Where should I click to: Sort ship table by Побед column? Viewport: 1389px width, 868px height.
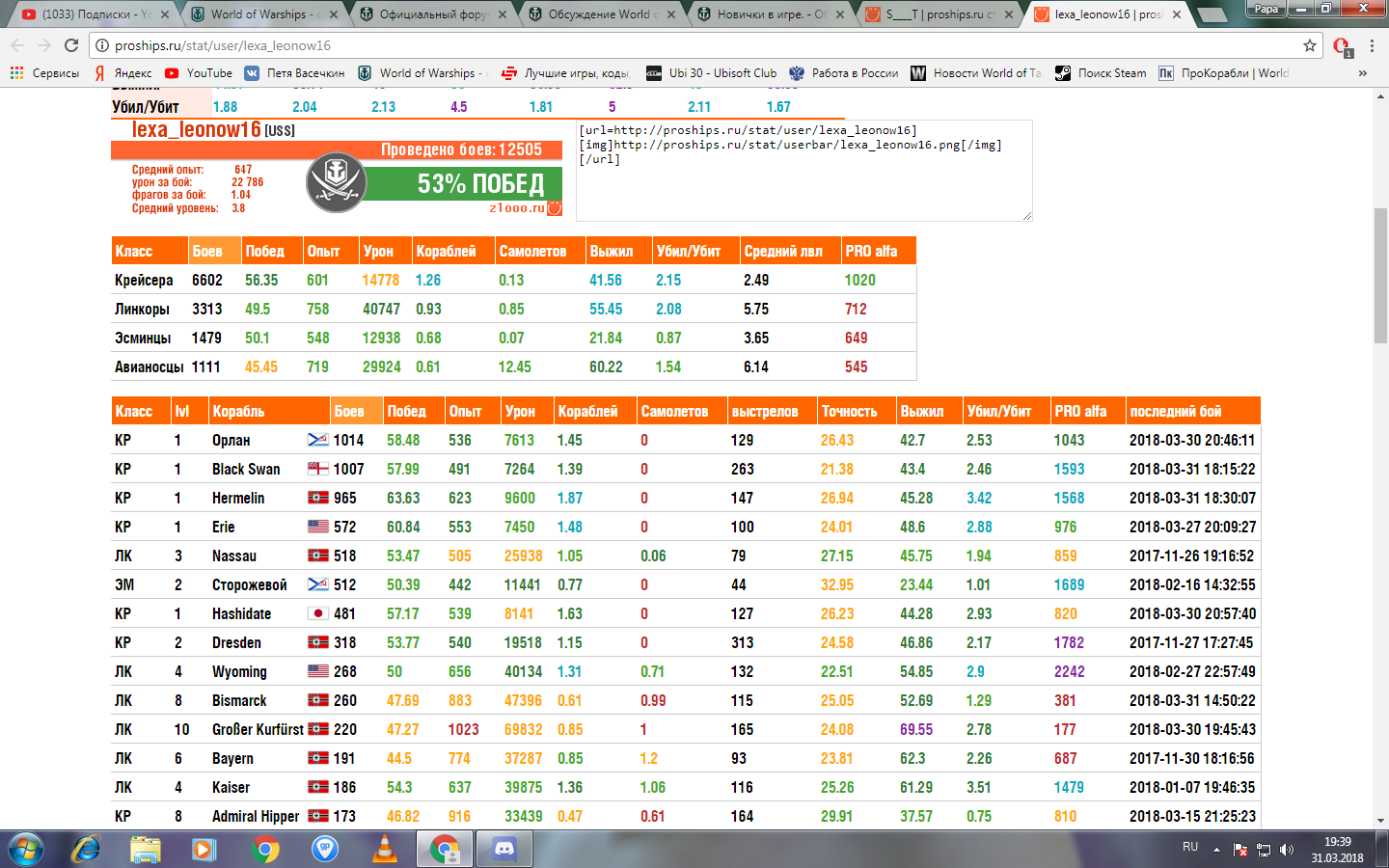[x=414, y=411]
